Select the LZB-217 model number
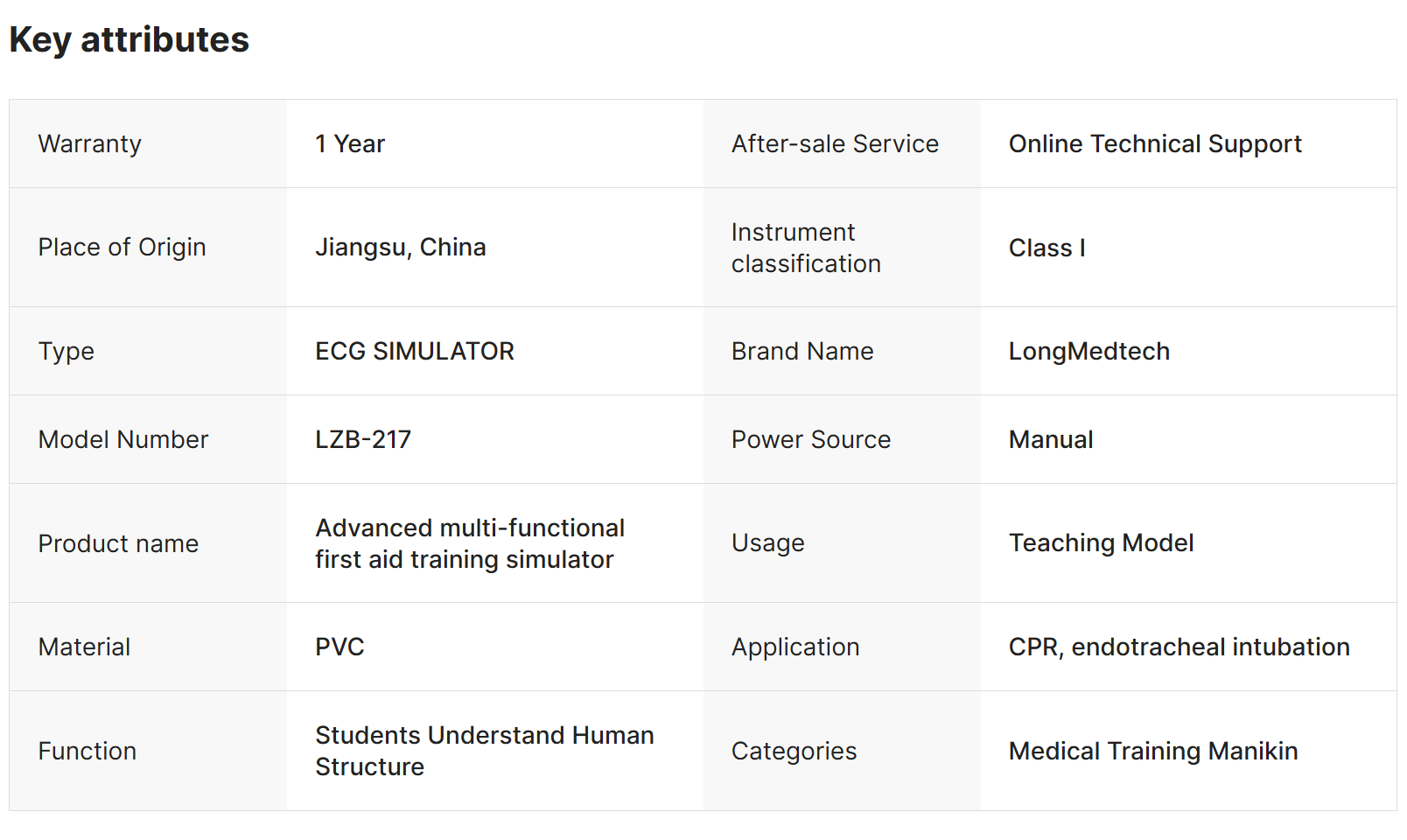Image resolution: width=1407 pixels, height=840 pixels. point(363,439)
